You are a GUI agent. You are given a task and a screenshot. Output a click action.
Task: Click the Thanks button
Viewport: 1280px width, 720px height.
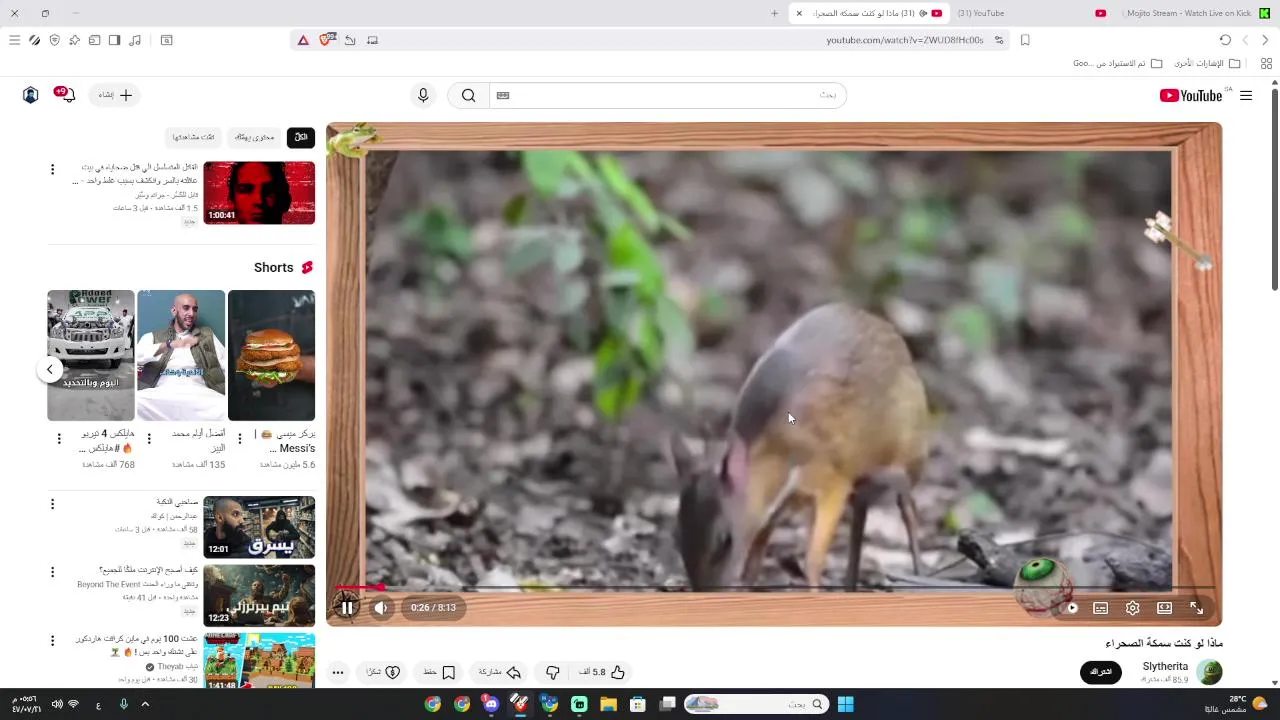coord(383,672)
